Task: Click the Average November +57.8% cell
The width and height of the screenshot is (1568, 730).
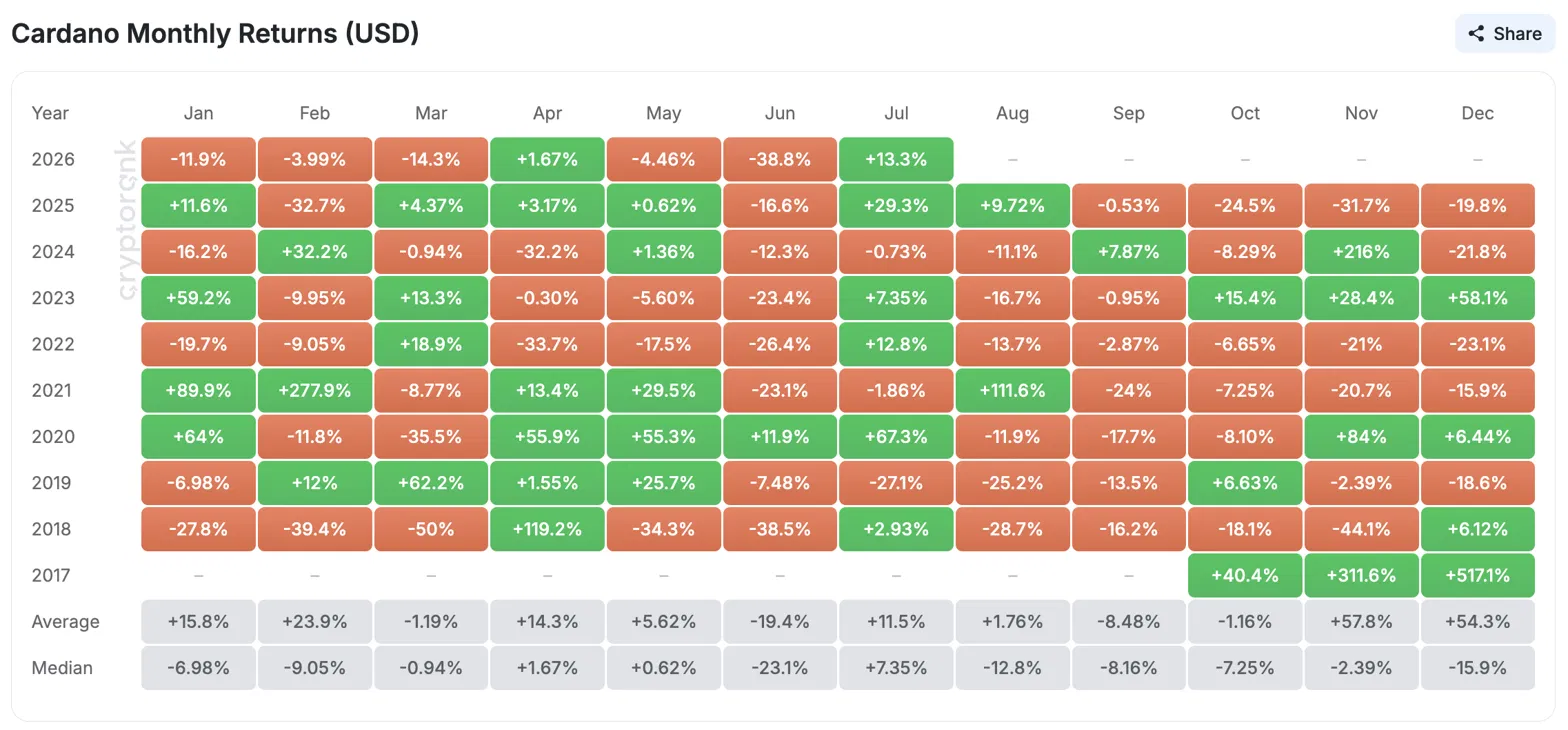Action: pyautogui.click(x=1362, y=621)
